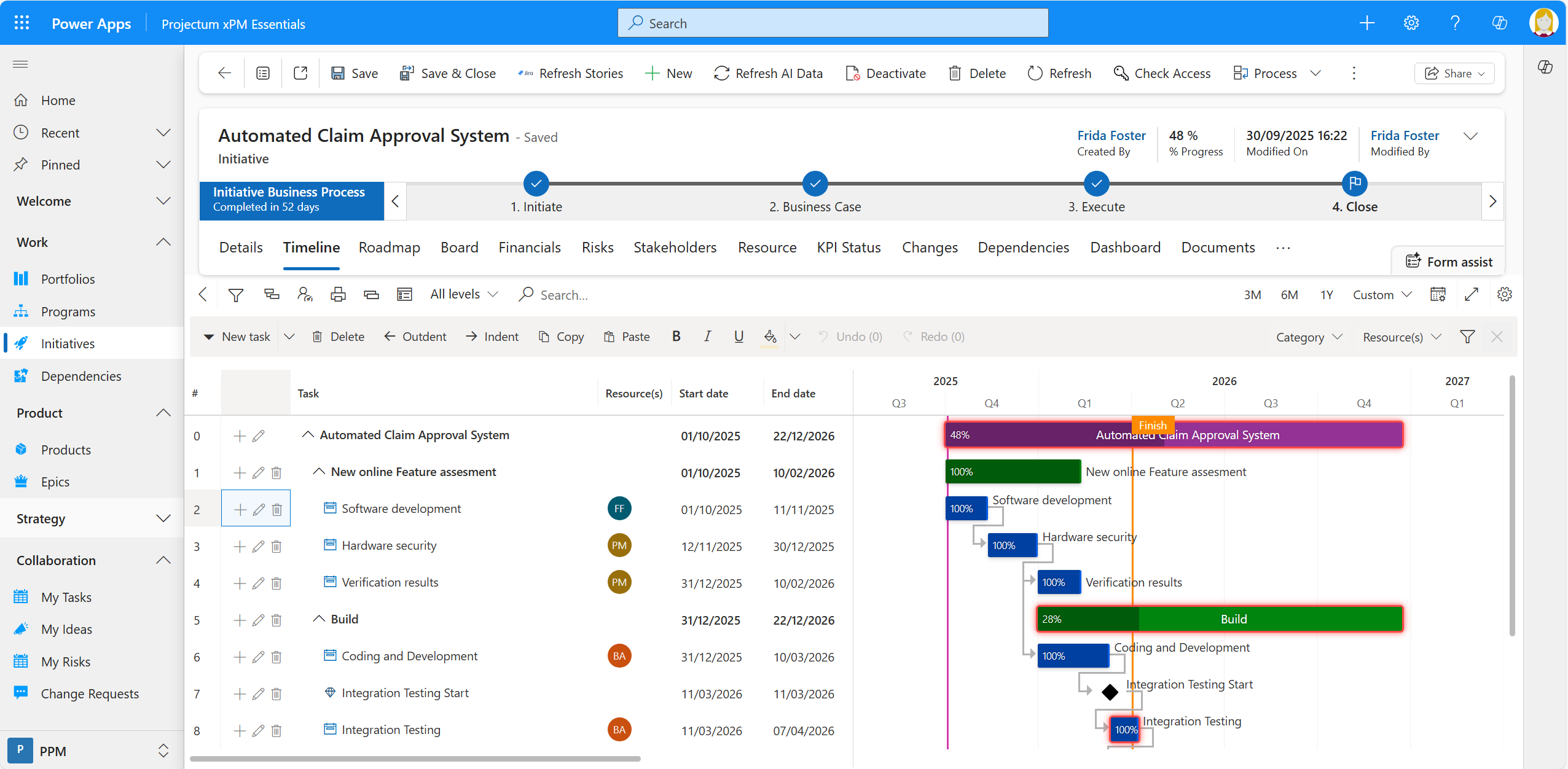Screen dimensions: 1568x769
Task: Open the Gantt chart settings gear icon
Action: (x=1505, y=294)
